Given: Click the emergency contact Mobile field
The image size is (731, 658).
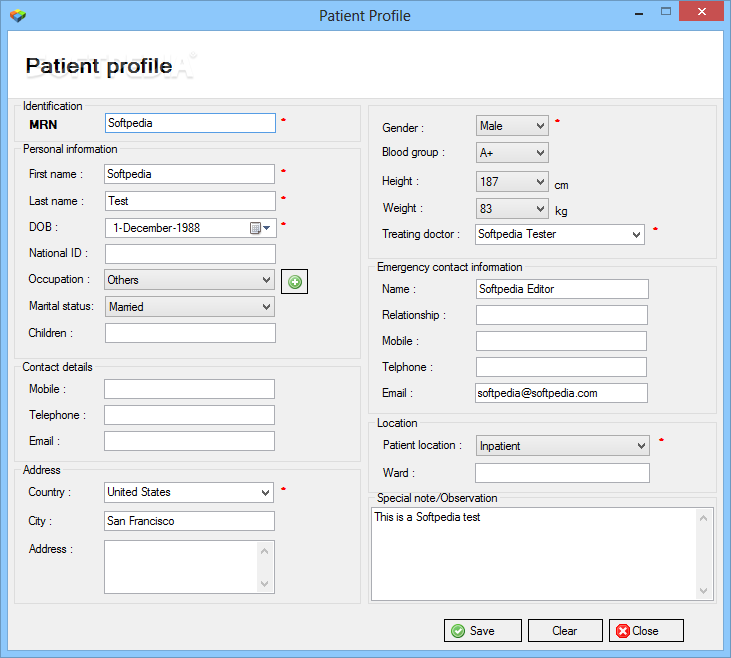Looking at the screenshot, I should click(561, 341).
